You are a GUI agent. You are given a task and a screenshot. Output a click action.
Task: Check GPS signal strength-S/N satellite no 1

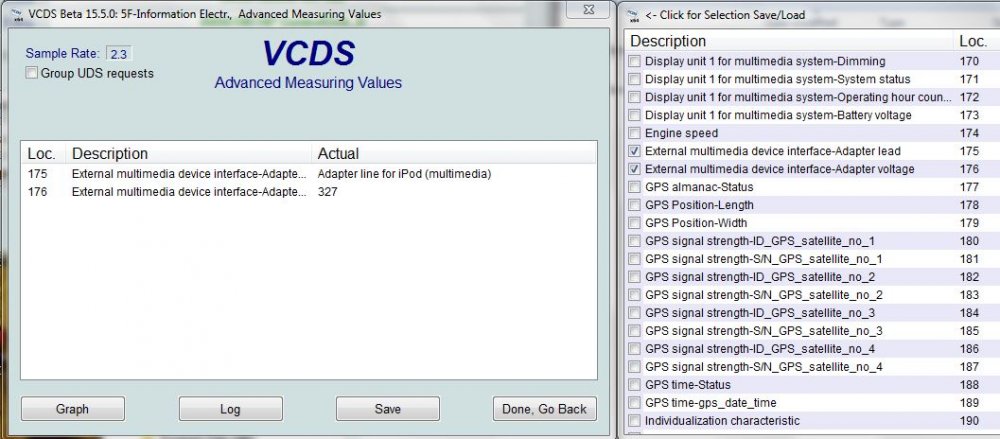click(x=635, y=259)
